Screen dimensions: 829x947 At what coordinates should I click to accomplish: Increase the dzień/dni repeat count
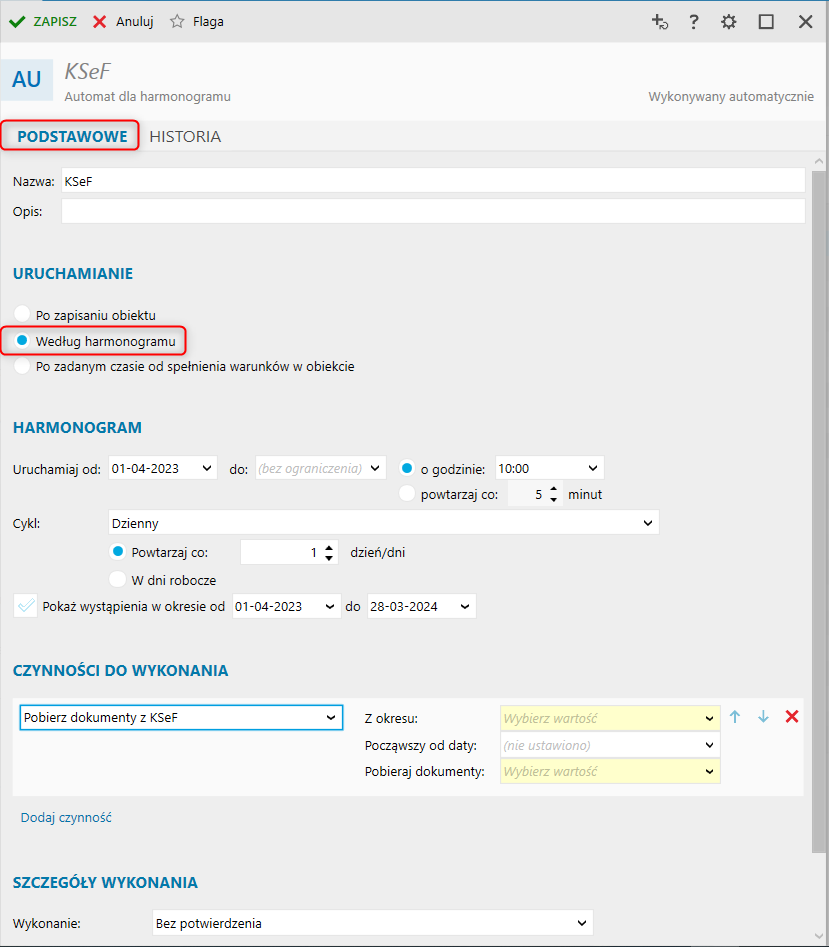pos(328,547)
